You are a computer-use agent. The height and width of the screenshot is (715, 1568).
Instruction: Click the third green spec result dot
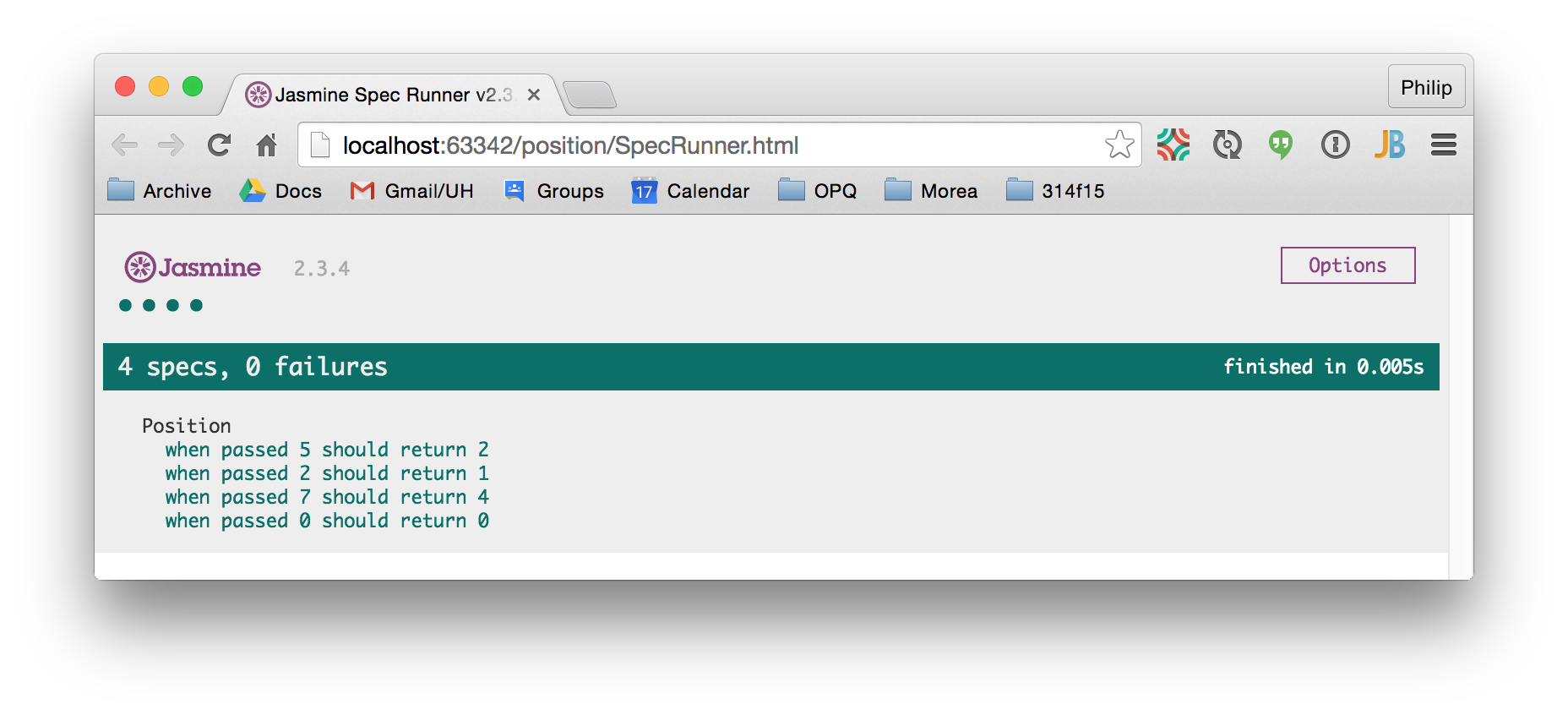172,305
